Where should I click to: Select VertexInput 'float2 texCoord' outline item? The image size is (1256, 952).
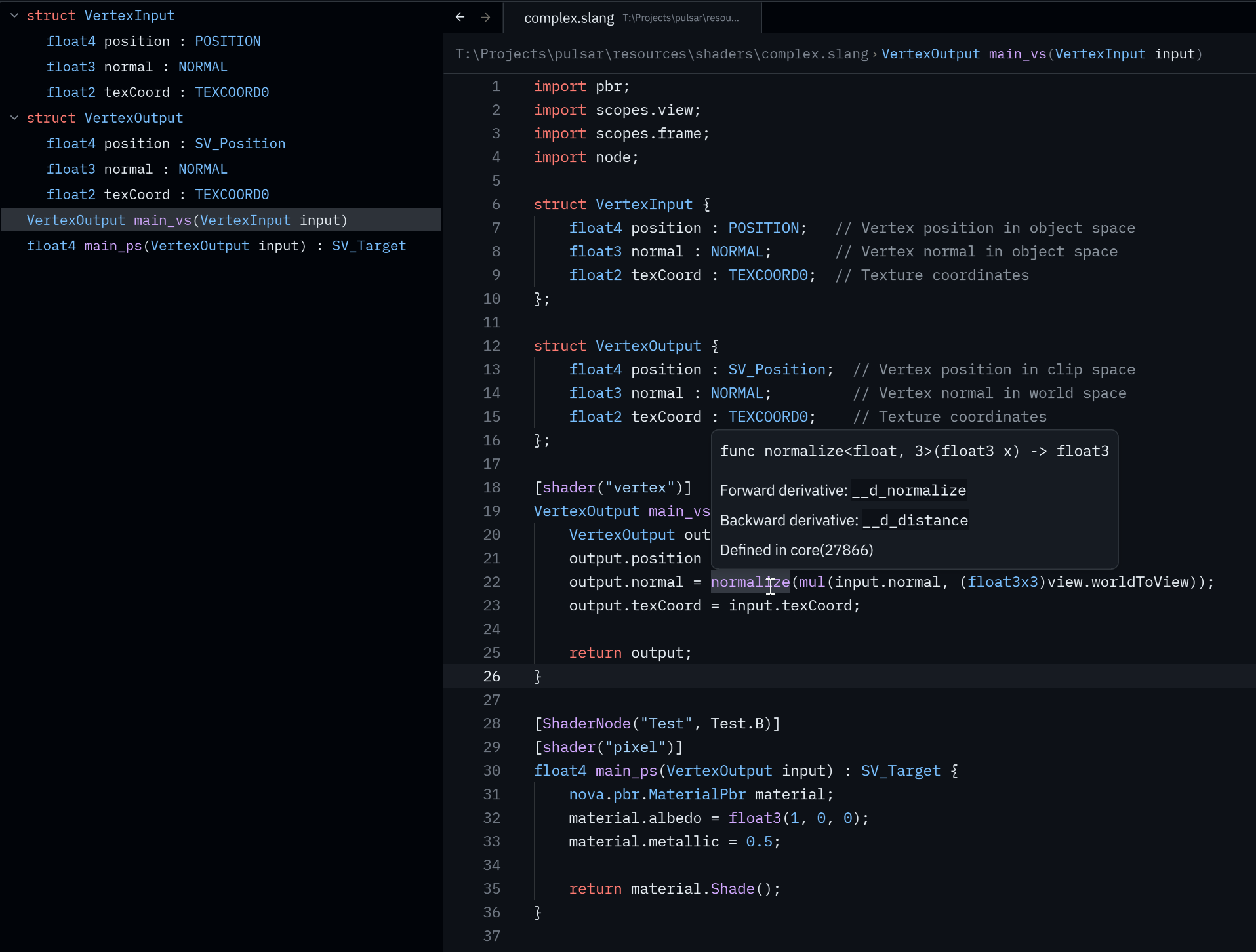pyautogui.click(x=157, y=92)
